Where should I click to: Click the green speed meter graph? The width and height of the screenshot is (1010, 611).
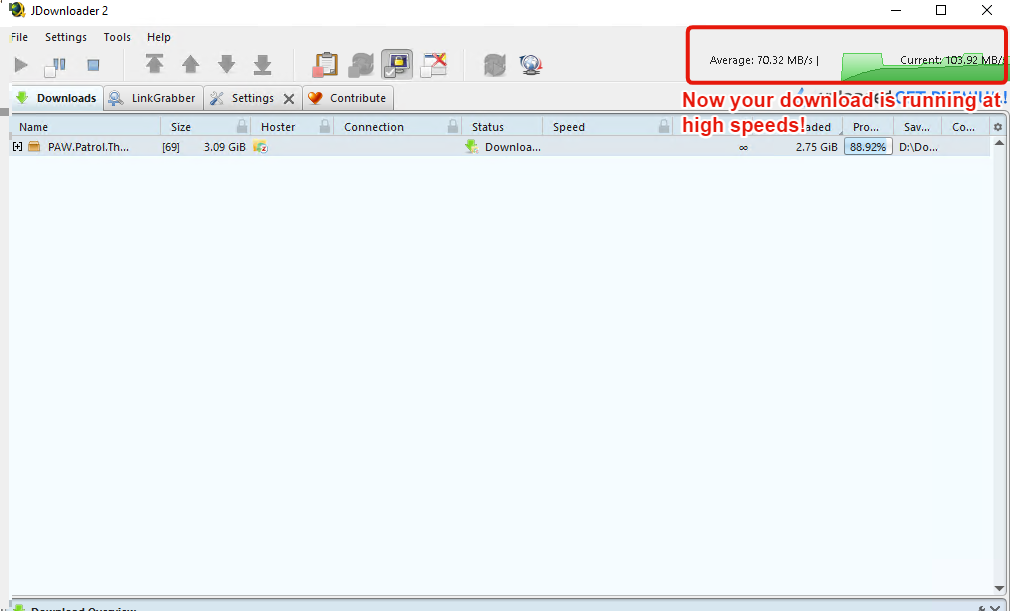pos(923,67)
